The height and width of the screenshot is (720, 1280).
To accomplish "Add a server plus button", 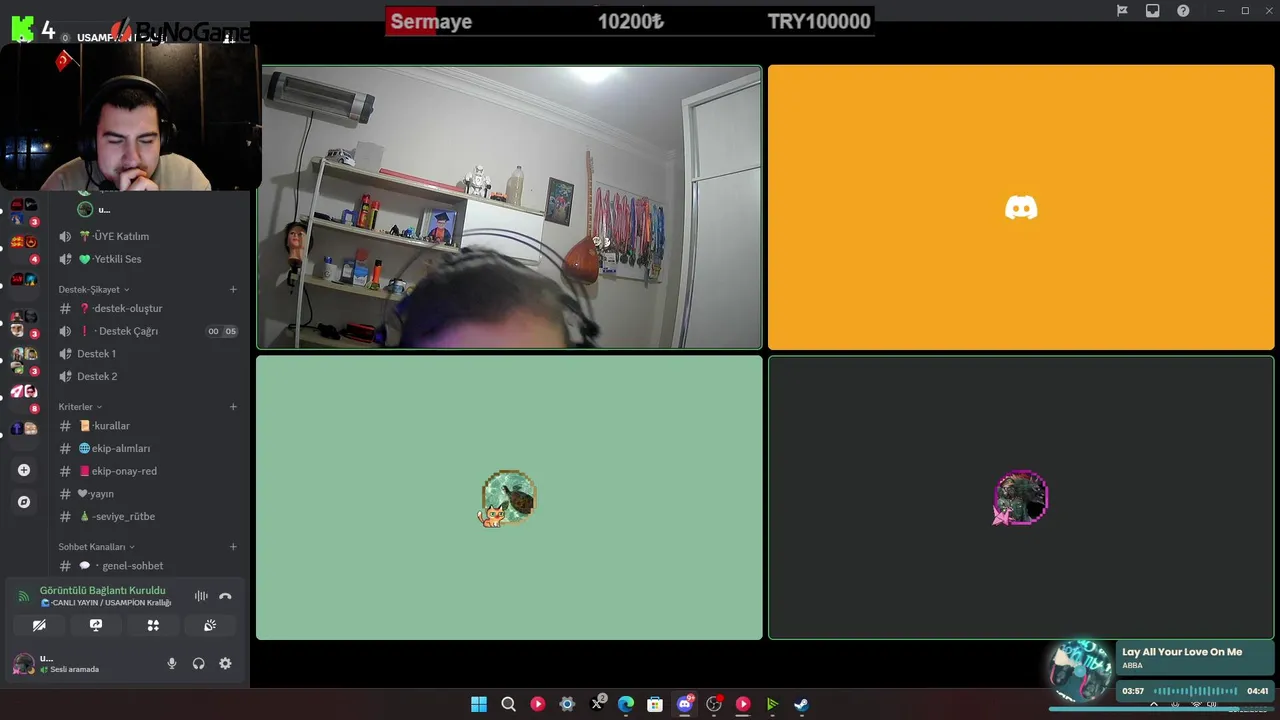I will click(x=24, y=470).
